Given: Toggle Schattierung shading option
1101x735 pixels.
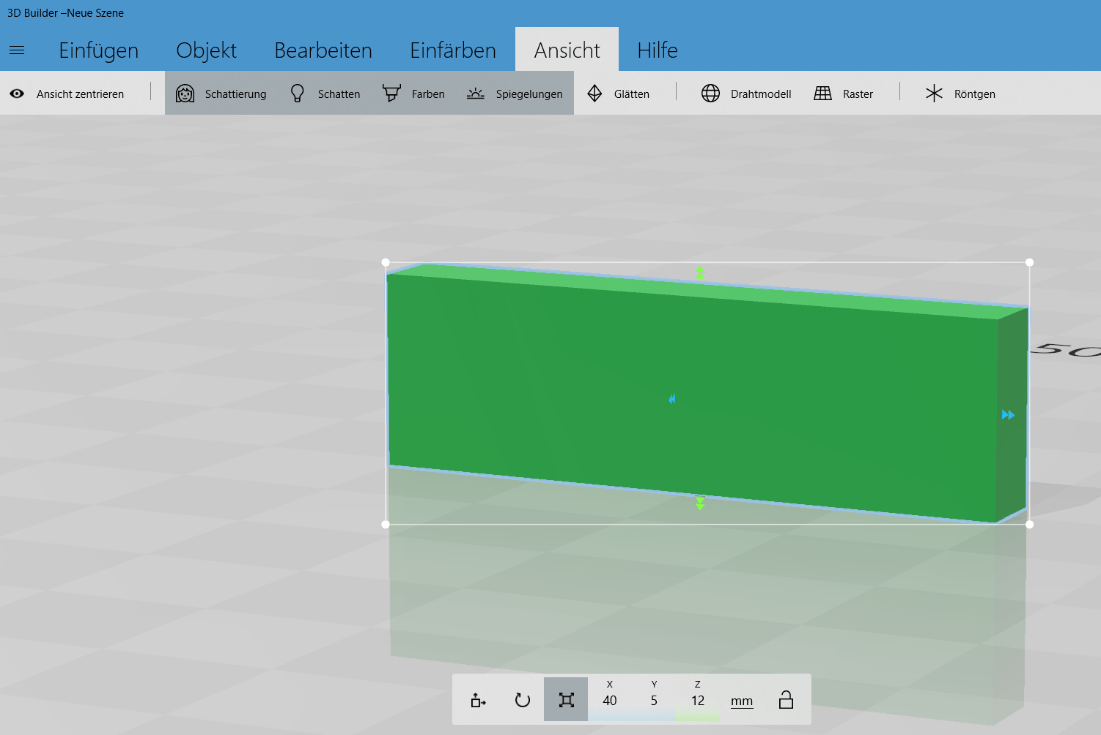Looking at the screenshot, I should [221, 93].
